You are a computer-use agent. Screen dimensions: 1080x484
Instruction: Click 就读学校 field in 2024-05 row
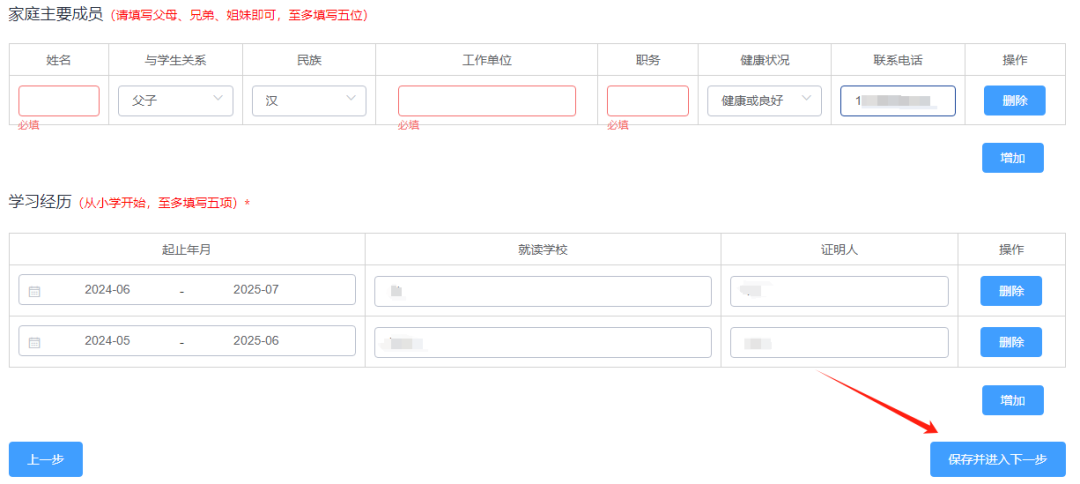tap(543, 342)
